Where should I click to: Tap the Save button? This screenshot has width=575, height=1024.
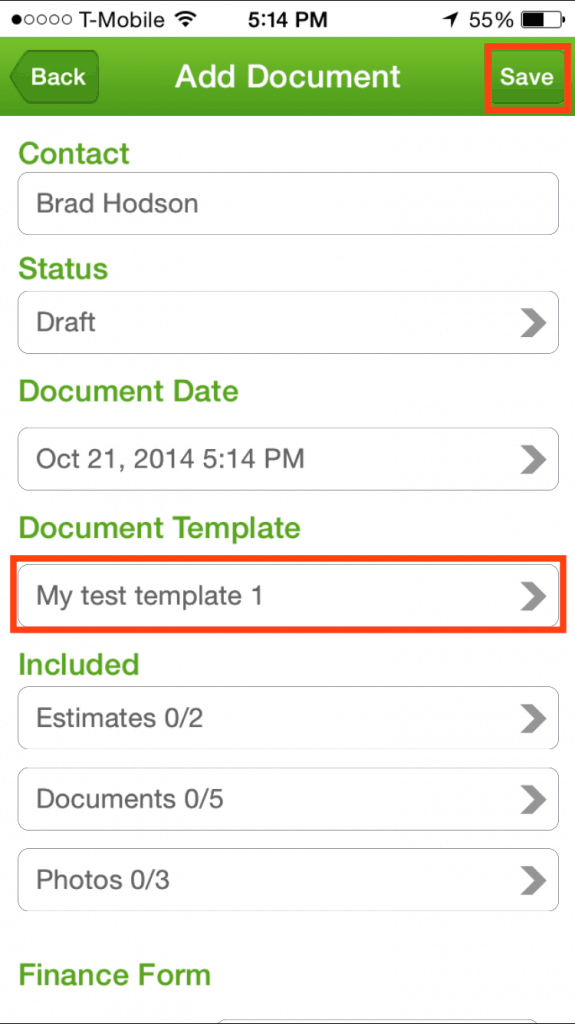(527, 77)
